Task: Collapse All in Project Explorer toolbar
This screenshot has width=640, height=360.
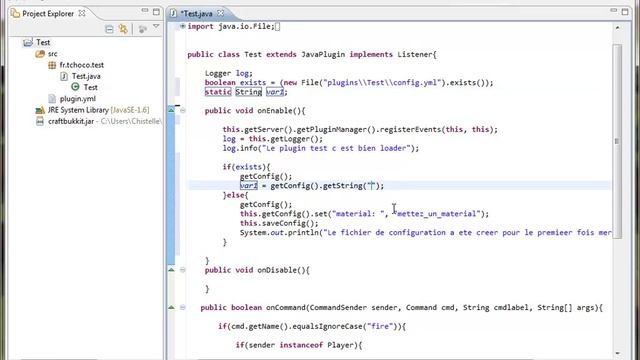Action: [109, 29]
